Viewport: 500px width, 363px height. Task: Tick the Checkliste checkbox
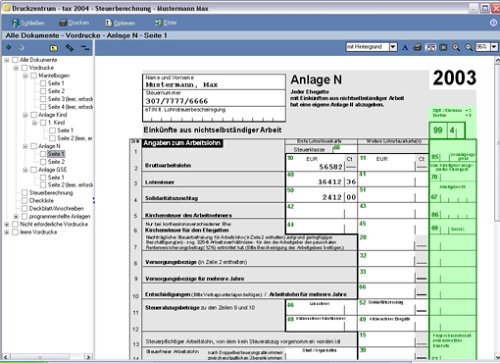(24, 201)
